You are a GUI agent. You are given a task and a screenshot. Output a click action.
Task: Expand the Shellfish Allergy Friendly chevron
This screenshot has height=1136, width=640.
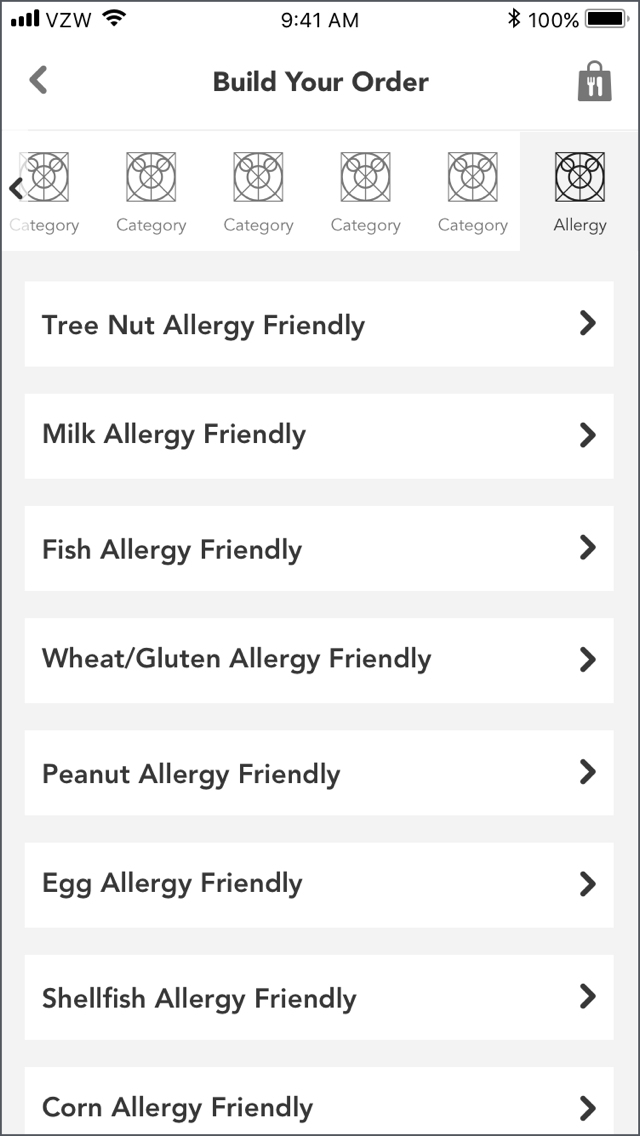(x=588, y=996)
